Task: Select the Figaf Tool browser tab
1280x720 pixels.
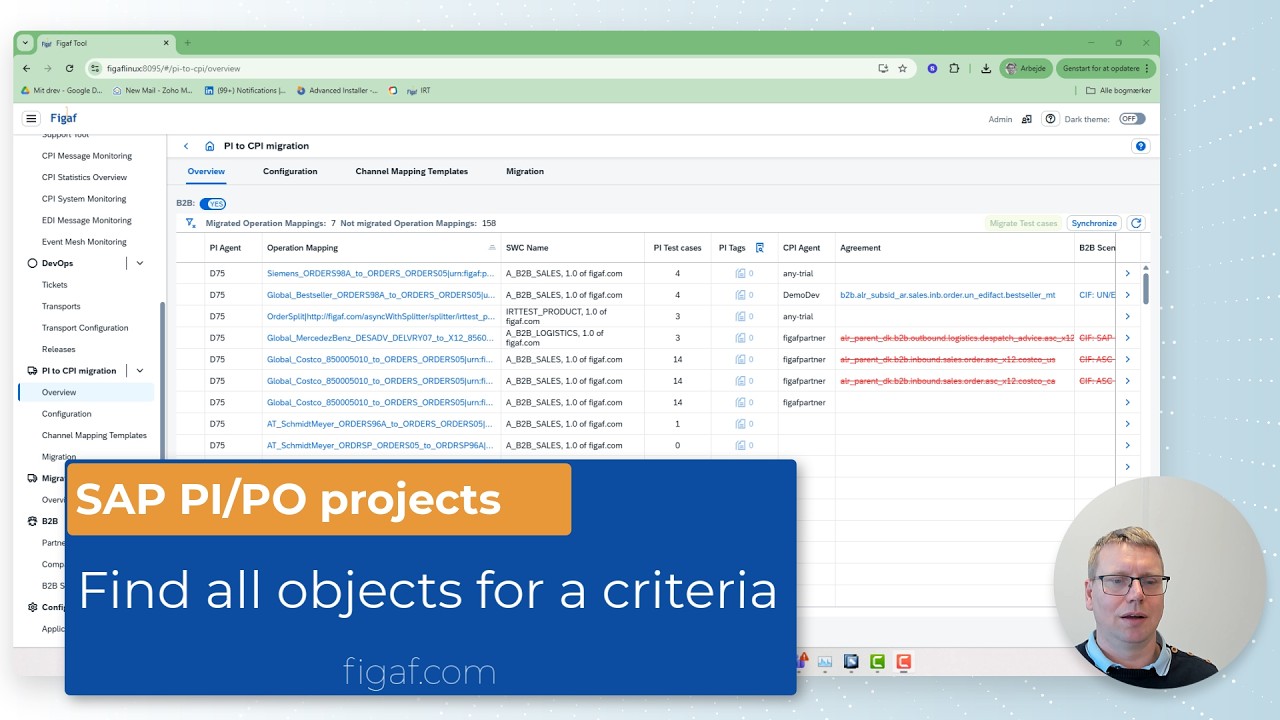Action: coord(106,43)
